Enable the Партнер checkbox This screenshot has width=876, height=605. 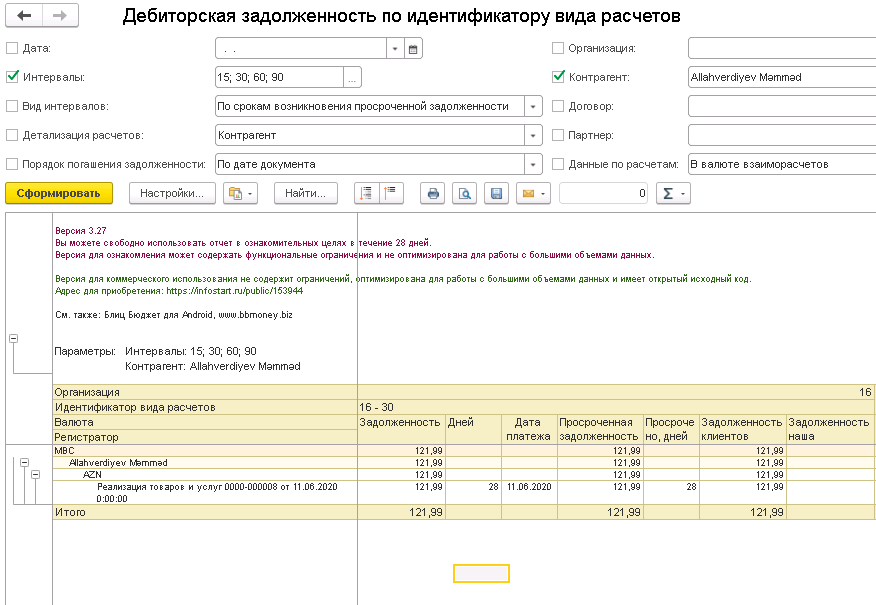click(x=558, y=135)
